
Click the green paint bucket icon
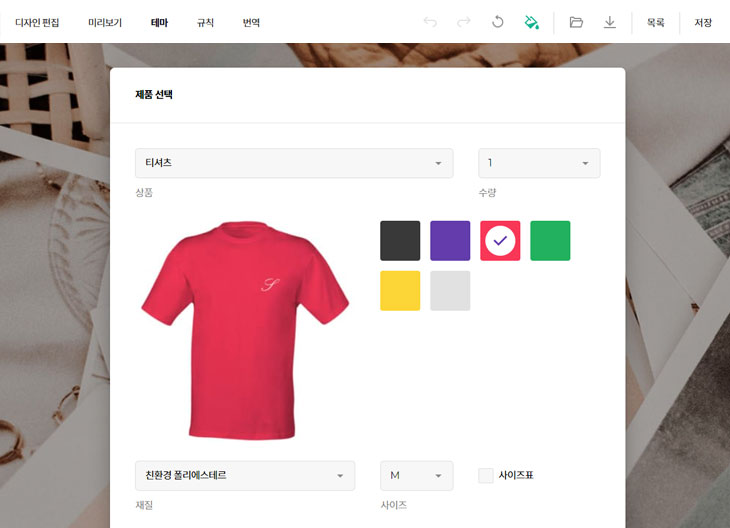click(531, 22)
